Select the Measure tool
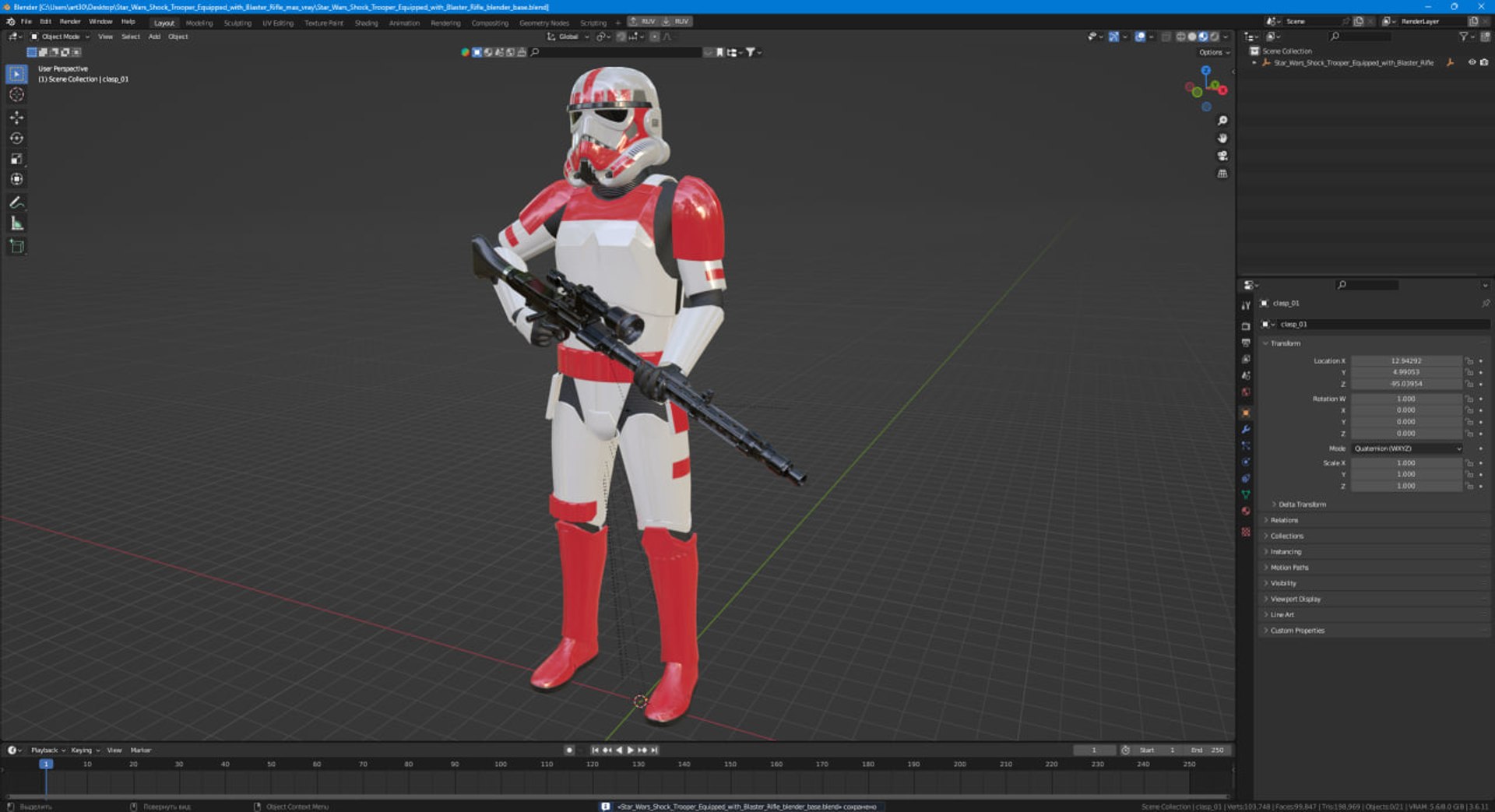The height and width of the screenshot is (812, 1495). tap(16, 223)
